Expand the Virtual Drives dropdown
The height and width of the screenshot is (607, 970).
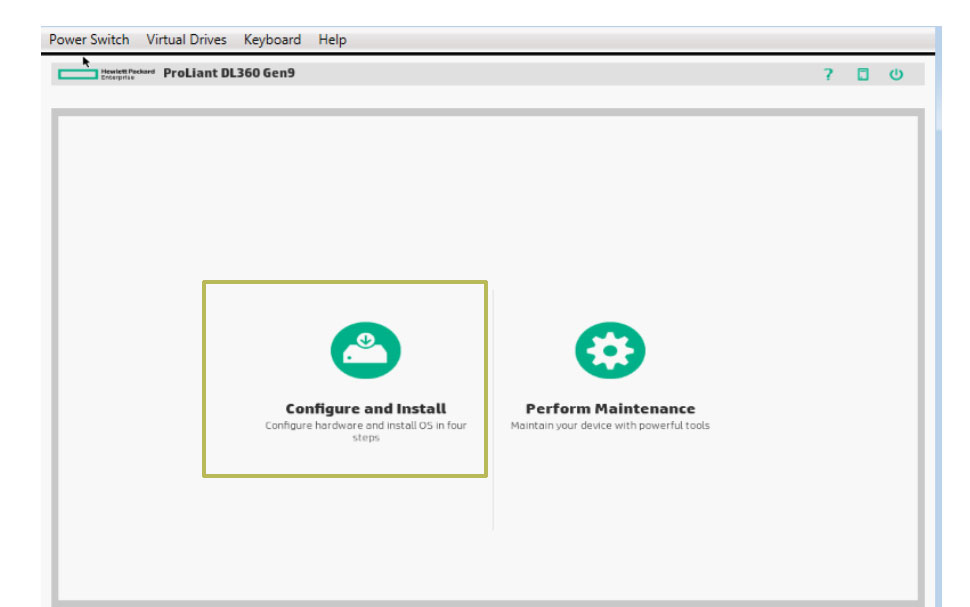click(x=186, y=39)
